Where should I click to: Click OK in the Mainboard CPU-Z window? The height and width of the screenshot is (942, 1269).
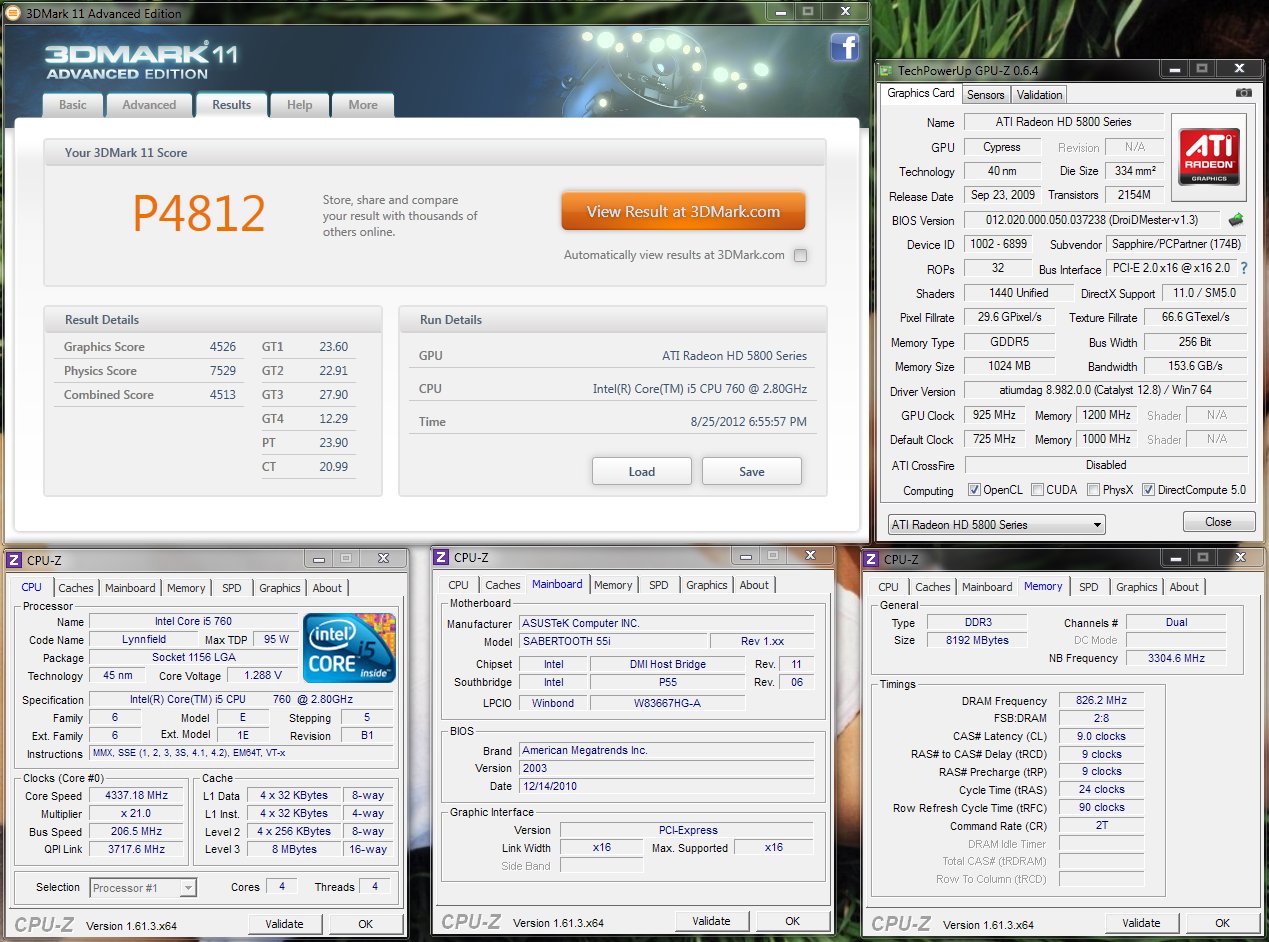[x=792, y=921]
